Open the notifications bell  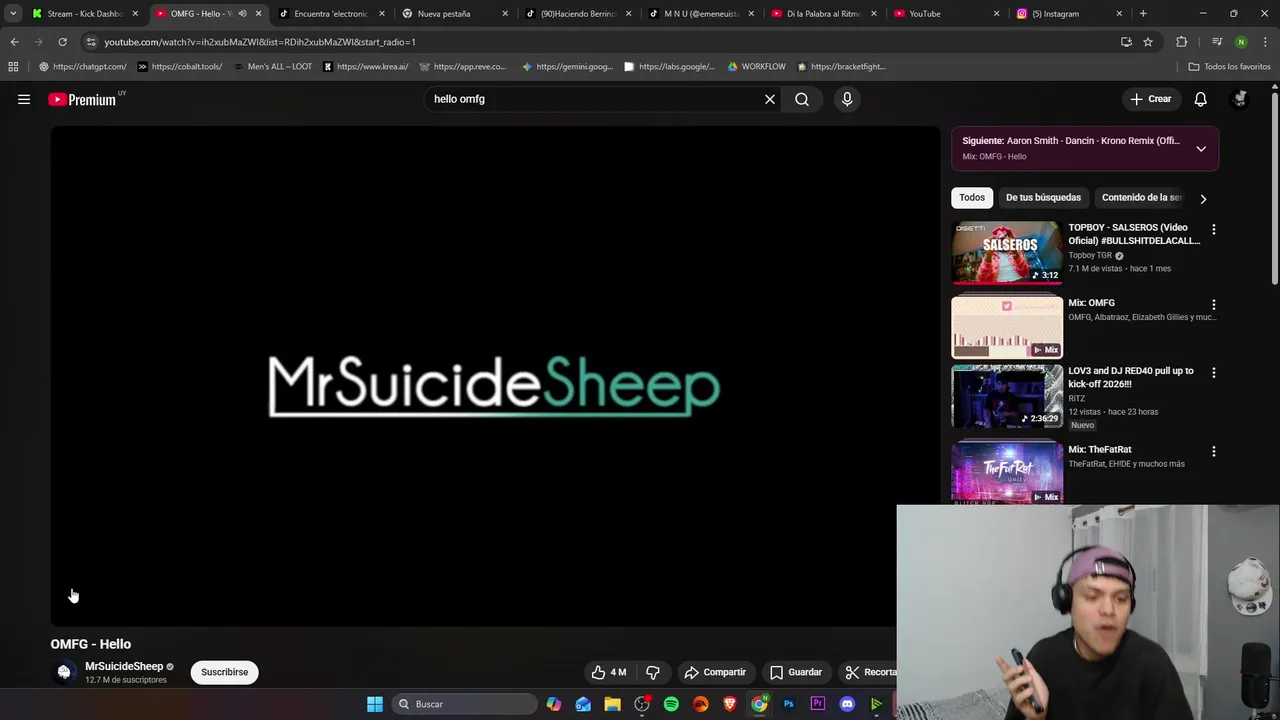(1200, 99)
